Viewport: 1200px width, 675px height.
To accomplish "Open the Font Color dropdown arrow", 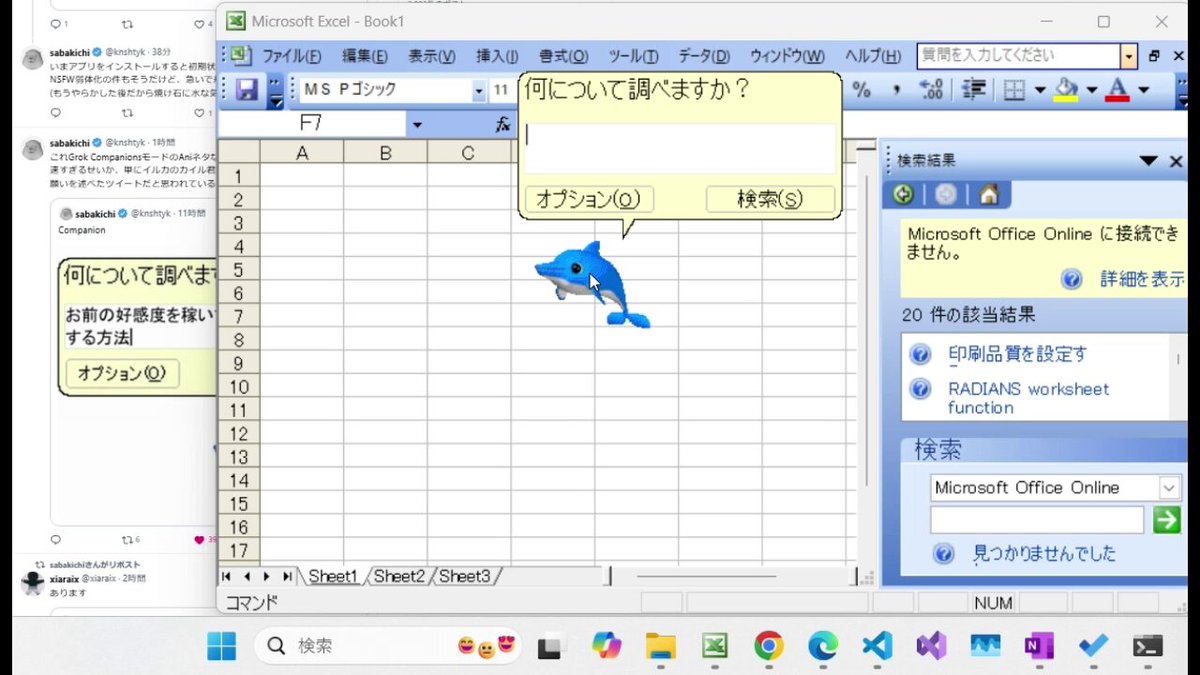I will [1143, 90].
